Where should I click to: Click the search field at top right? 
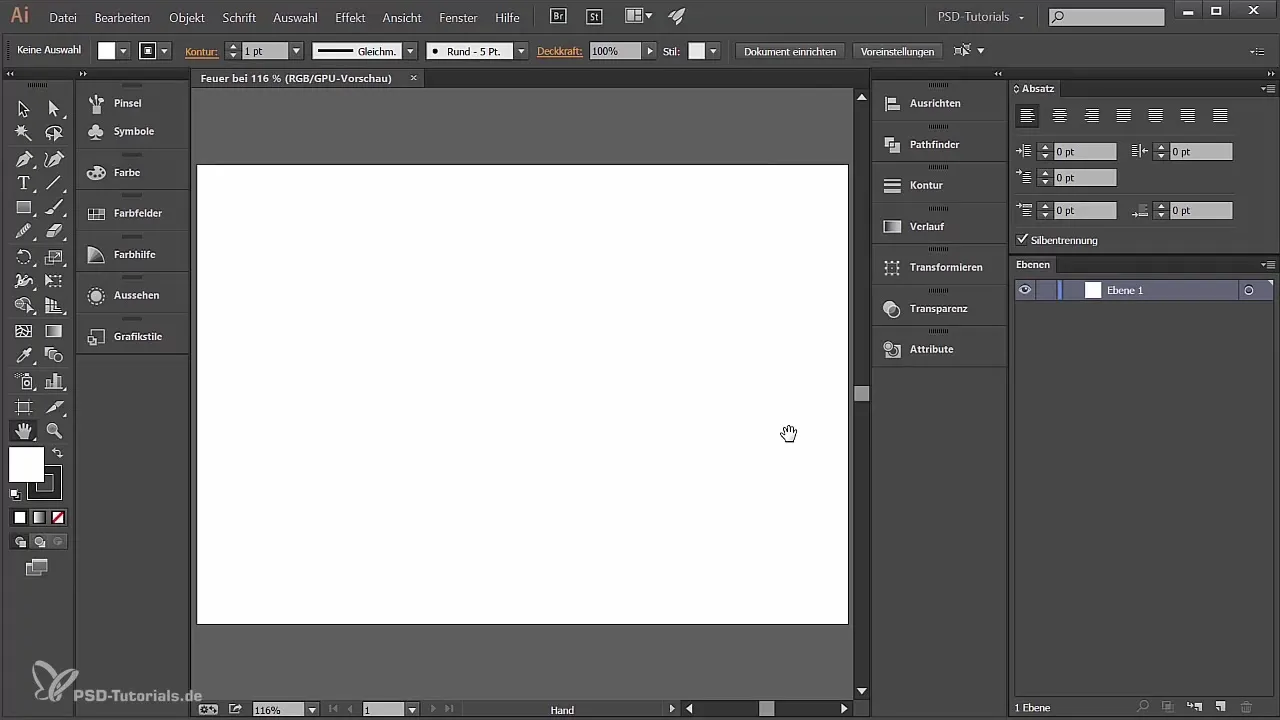click(1107, 17)
